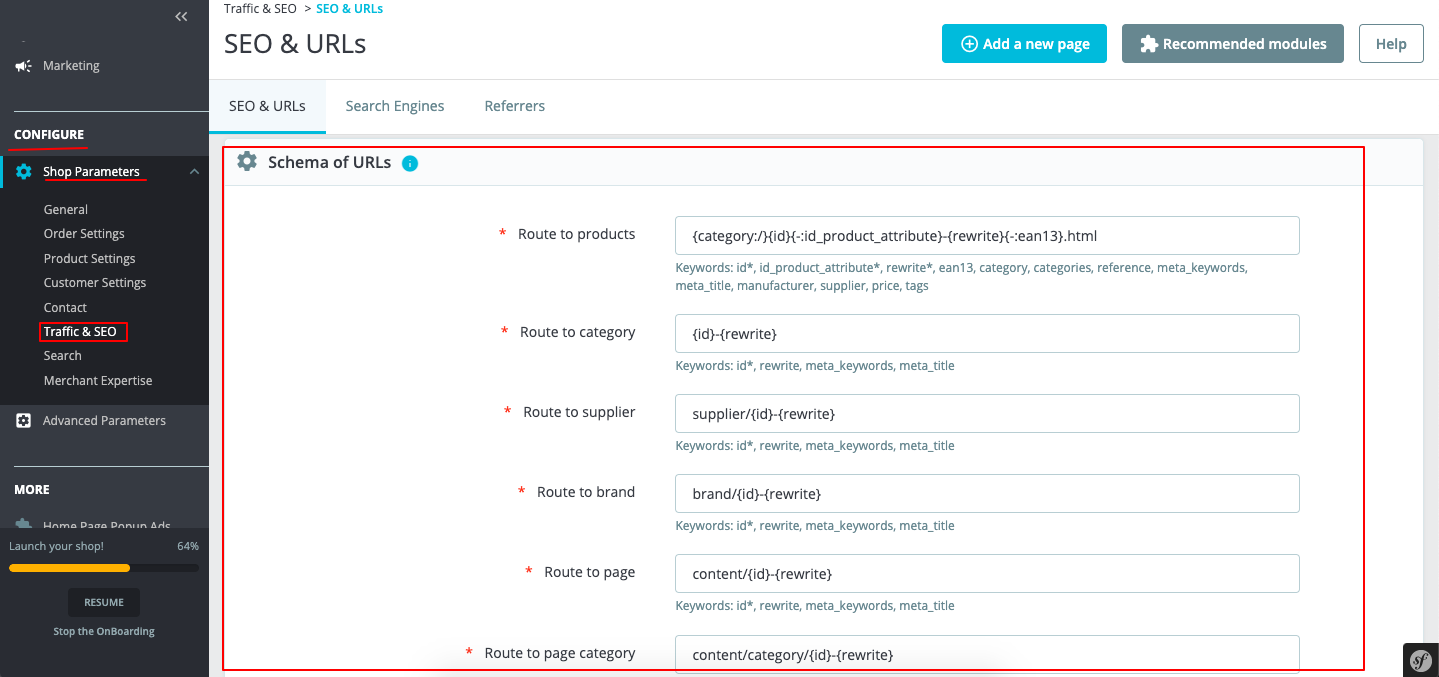Click the Route to products input field
Screen dimensions: 1439x677
pos(987,236)
